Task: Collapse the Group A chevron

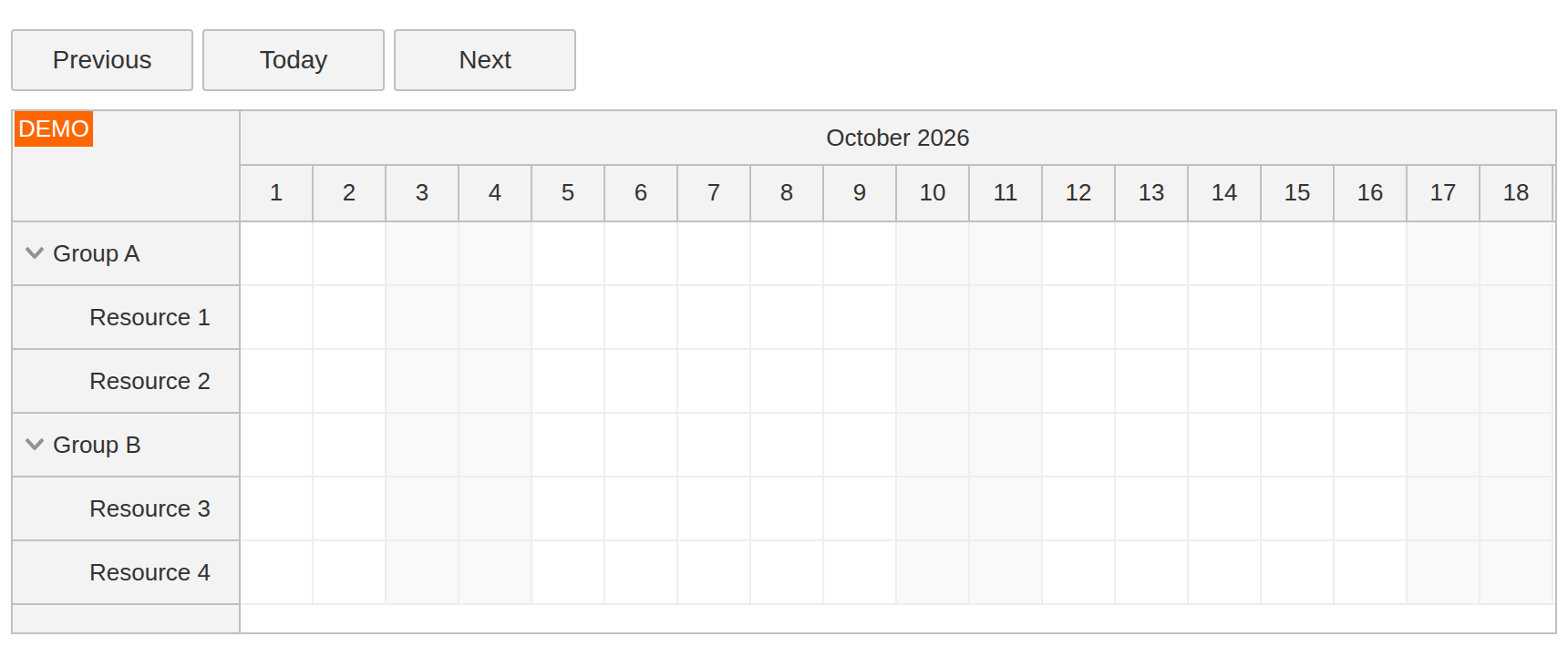Action: click(35, 253)
